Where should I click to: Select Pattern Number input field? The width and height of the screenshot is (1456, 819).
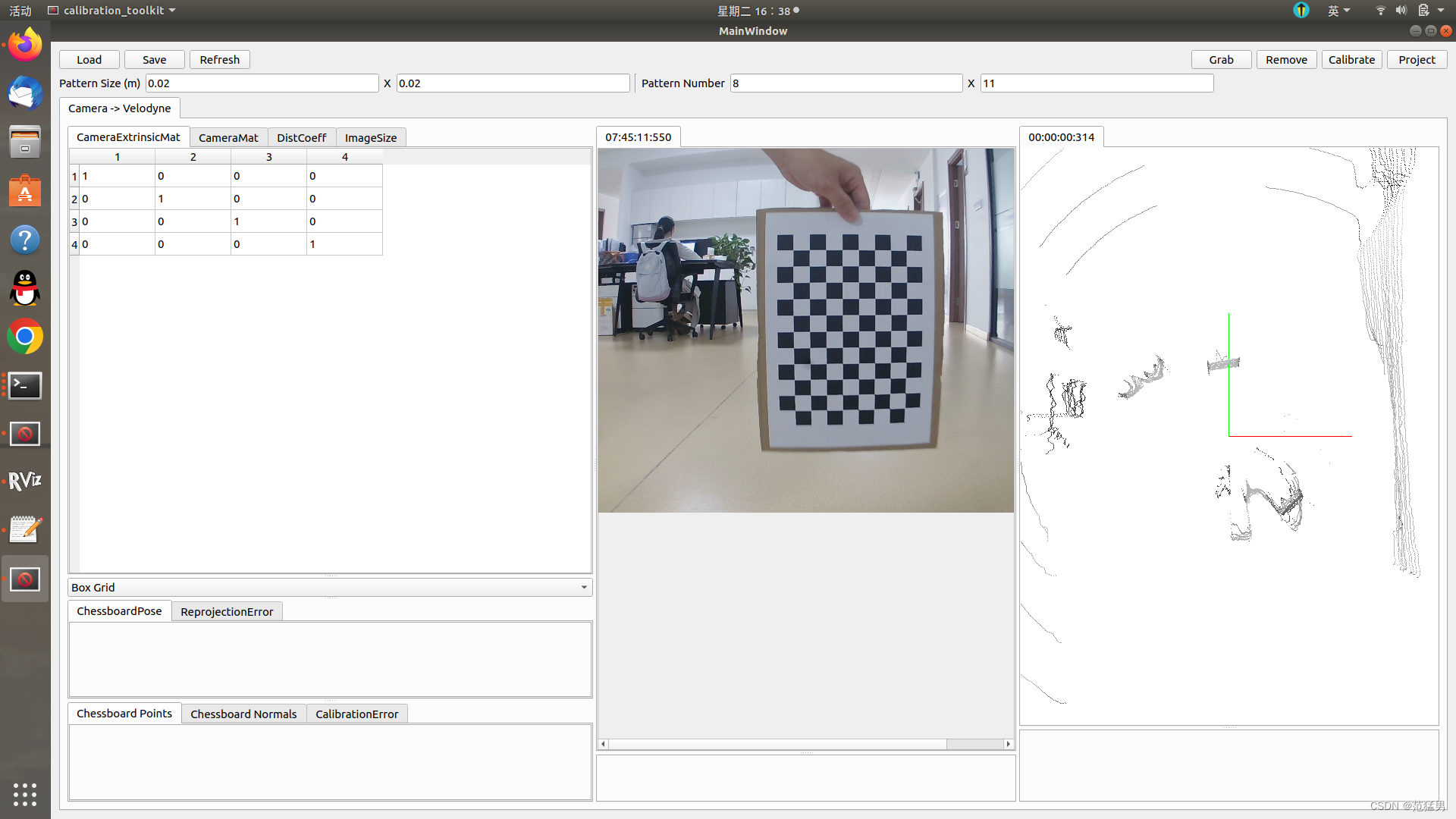(844, 83)
